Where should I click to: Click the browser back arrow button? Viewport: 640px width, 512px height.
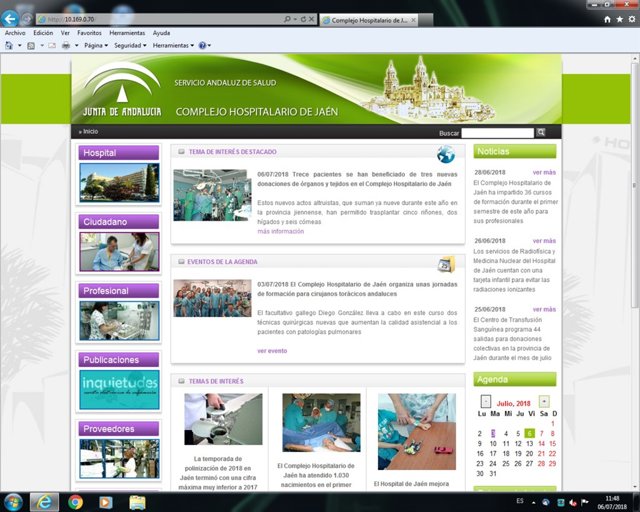11,19
